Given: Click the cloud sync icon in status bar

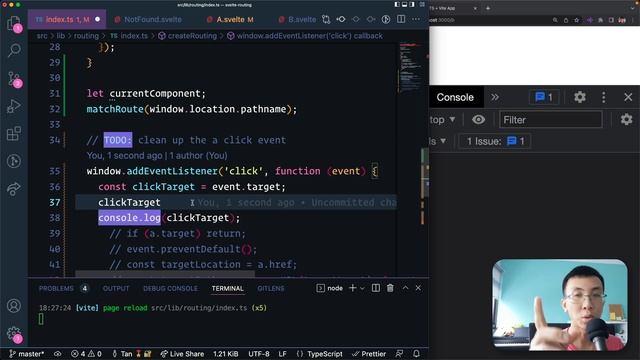Looking at the screenshot, I should (58, 354).
